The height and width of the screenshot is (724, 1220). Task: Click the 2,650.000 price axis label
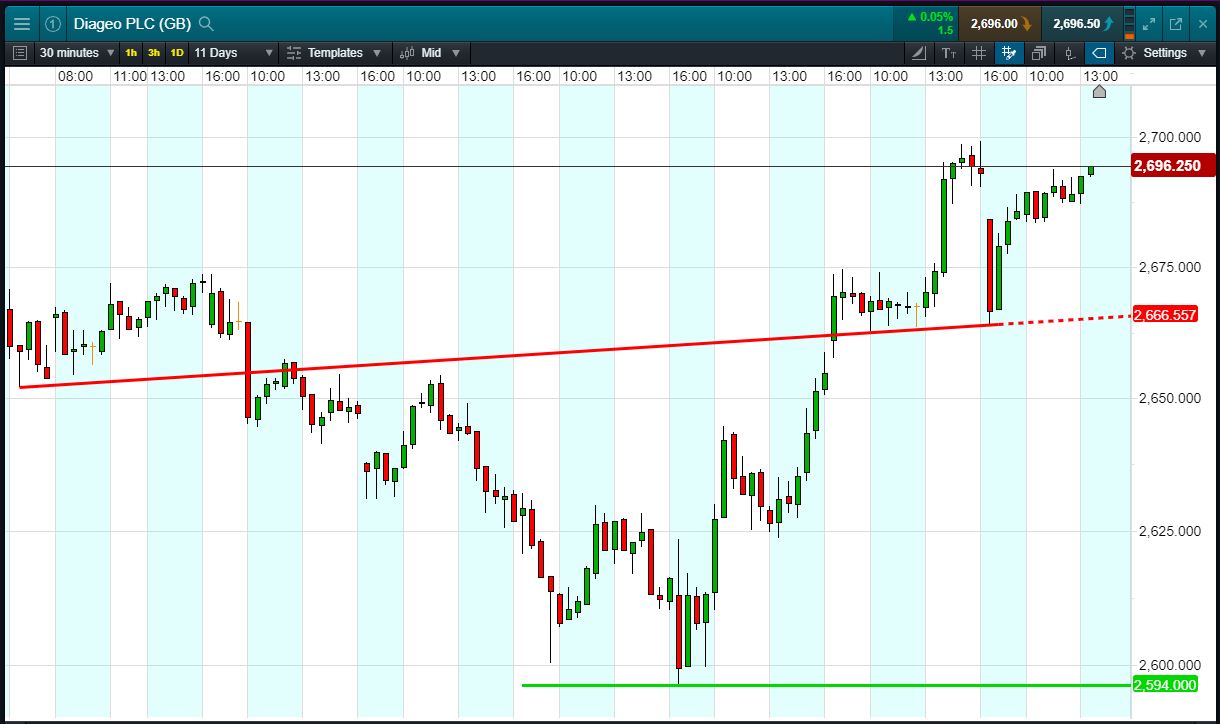tap(1170, 399)
